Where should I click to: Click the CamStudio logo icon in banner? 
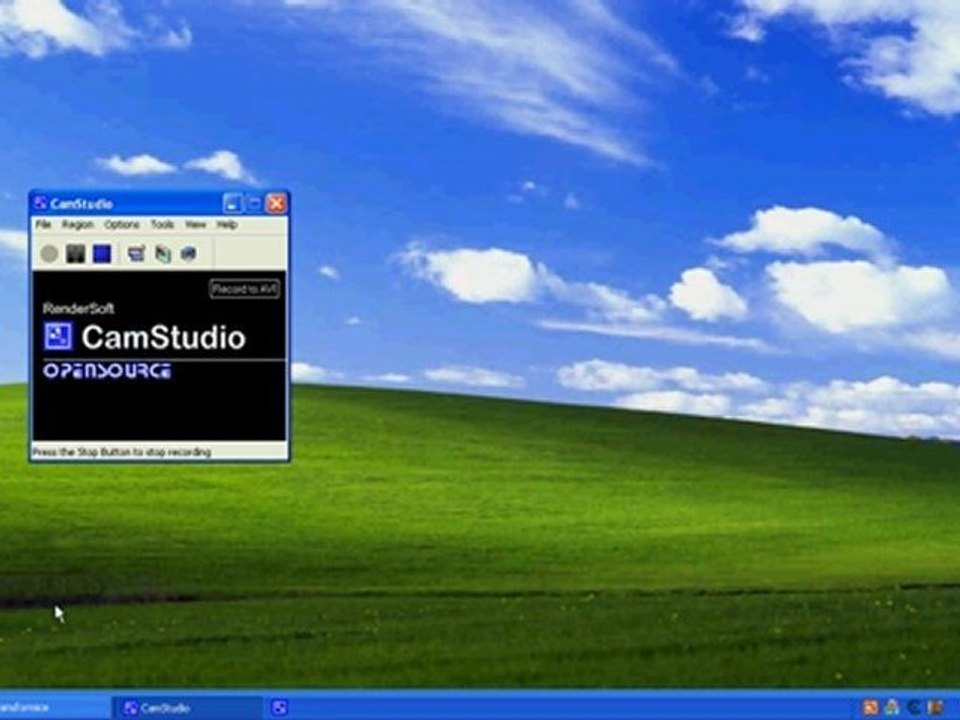tap(58, 337)
